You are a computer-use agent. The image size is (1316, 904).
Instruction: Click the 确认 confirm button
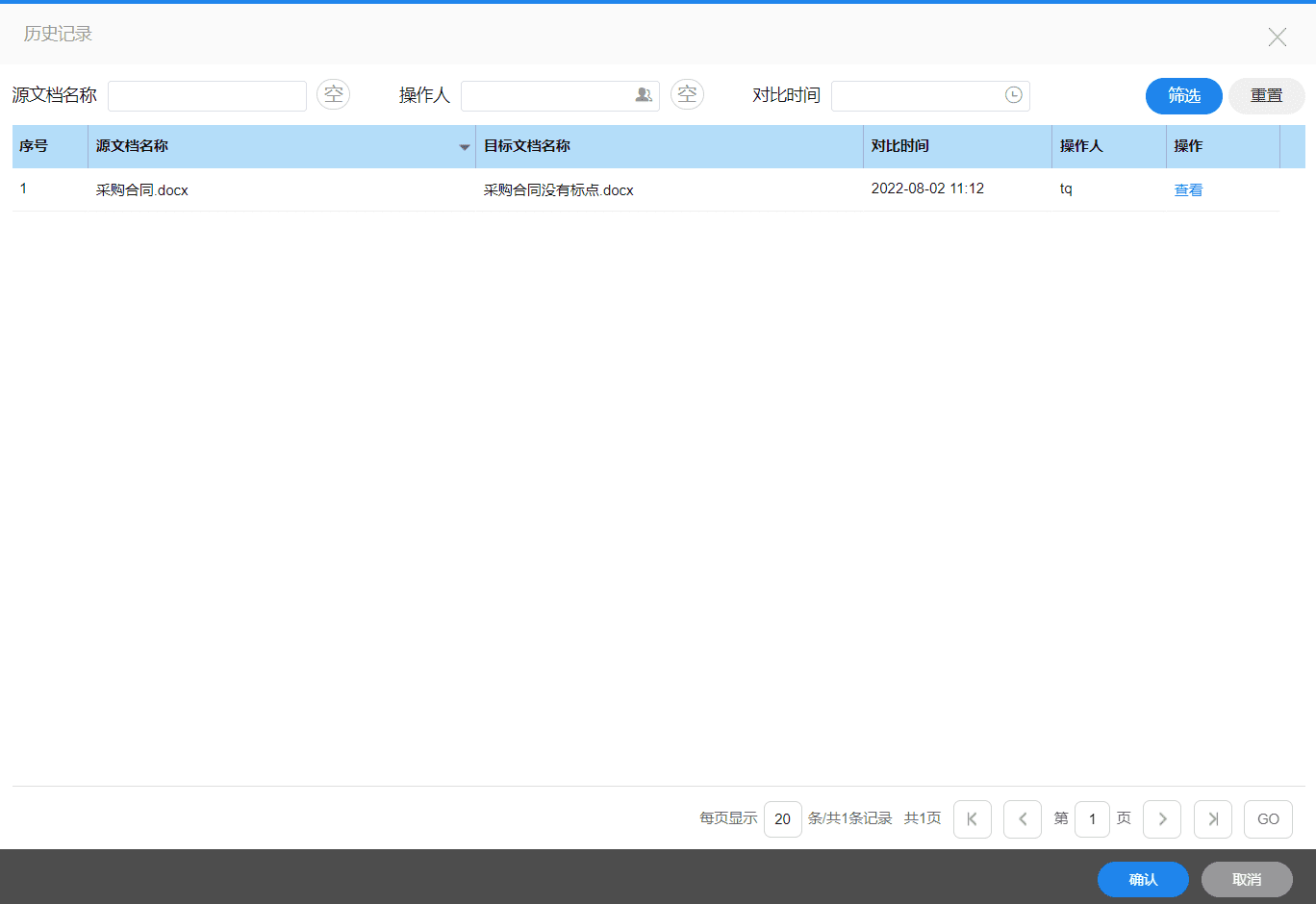[x=1143, y=880]
